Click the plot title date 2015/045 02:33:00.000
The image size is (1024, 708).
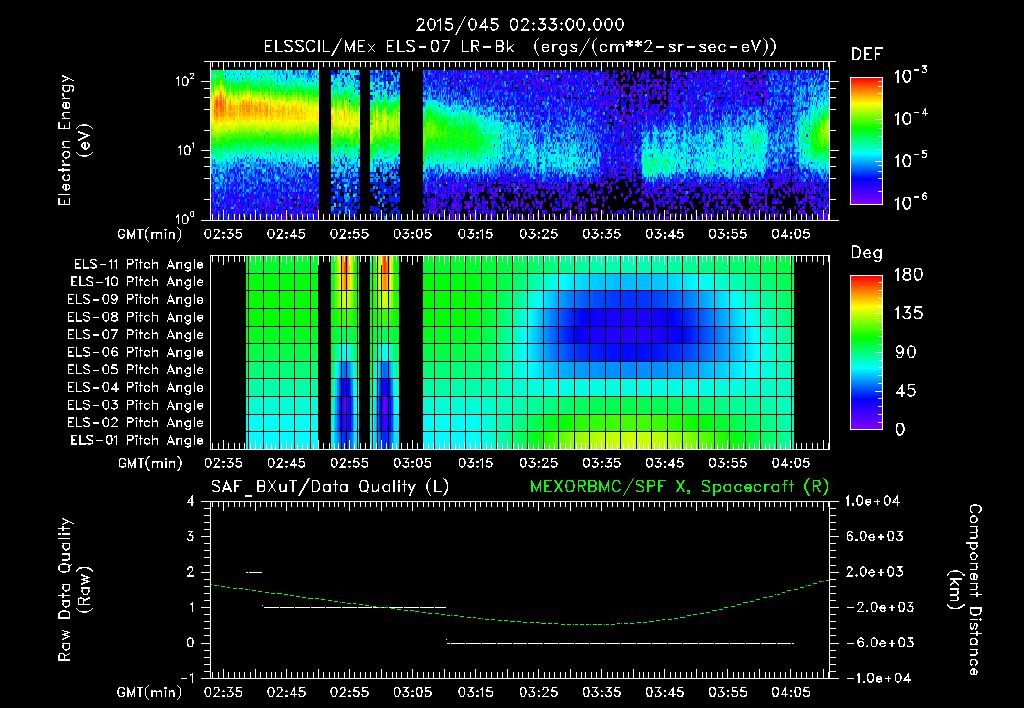520,25
